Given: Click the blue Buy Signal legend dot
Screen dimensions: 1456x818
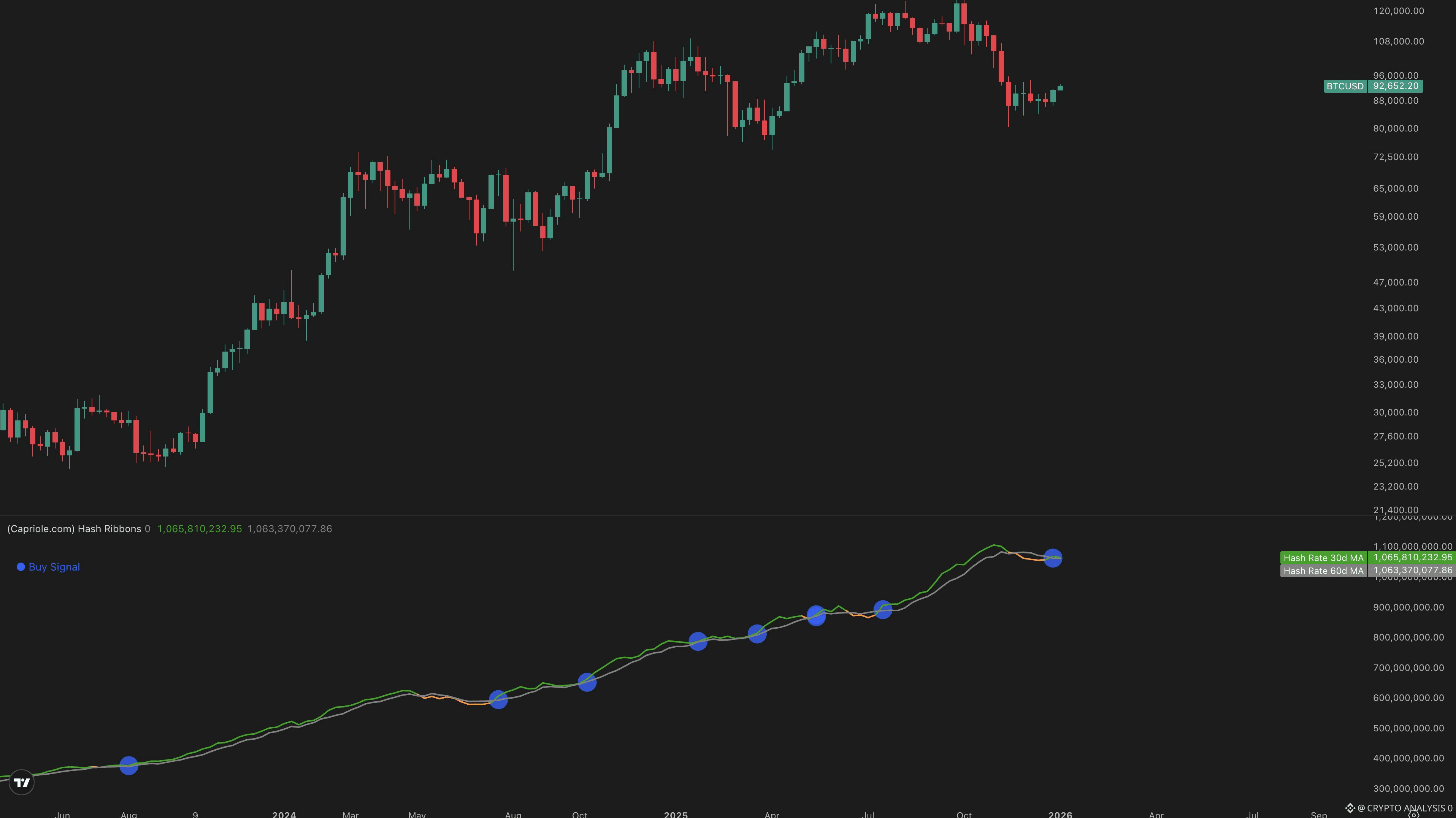Looking at the screenshot, I should [21, 567].
